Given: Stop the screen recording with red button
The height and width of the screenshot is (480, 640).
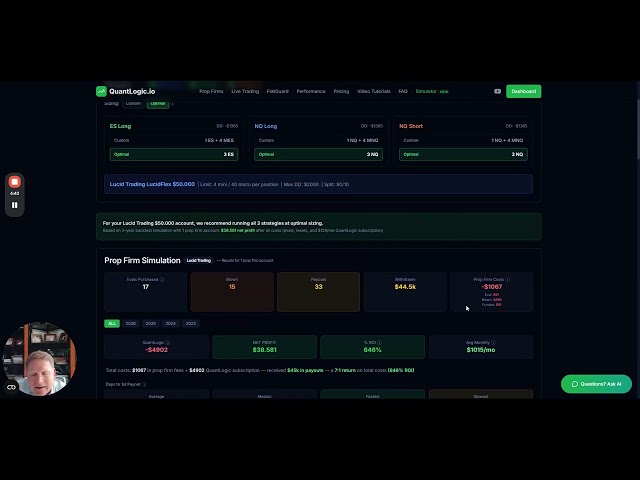Looking at the screenshot, I should pos(14,182).
